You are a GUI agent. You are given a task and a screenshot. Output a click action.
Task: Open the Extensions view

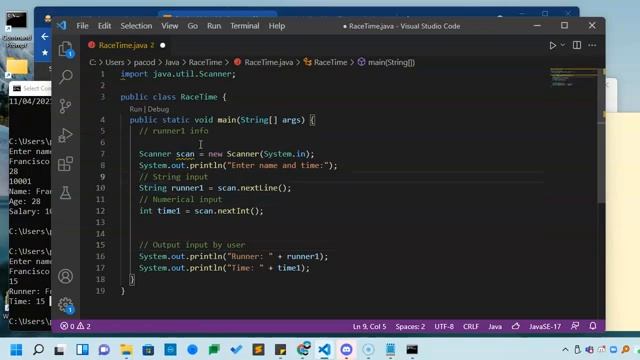65,164
